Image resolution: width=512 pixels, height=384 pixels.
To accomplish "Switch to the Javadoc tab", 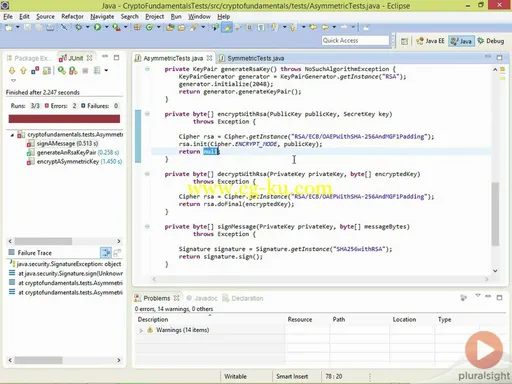I will tap(202, 298).
